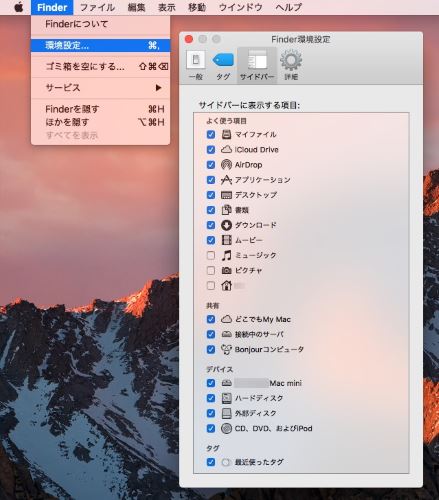Choose Finderについて from Finder menu

pos(100,24)
